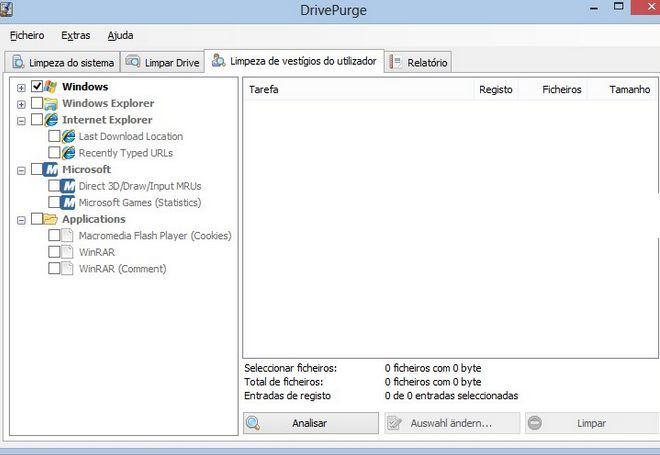Expand the Windows Explorer tree node
The height and width of the screenshot is (455, 660).
pos(21,104)
